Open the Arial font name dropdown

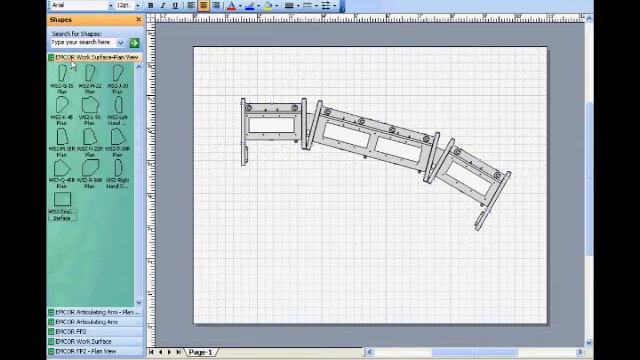(111, 6)
